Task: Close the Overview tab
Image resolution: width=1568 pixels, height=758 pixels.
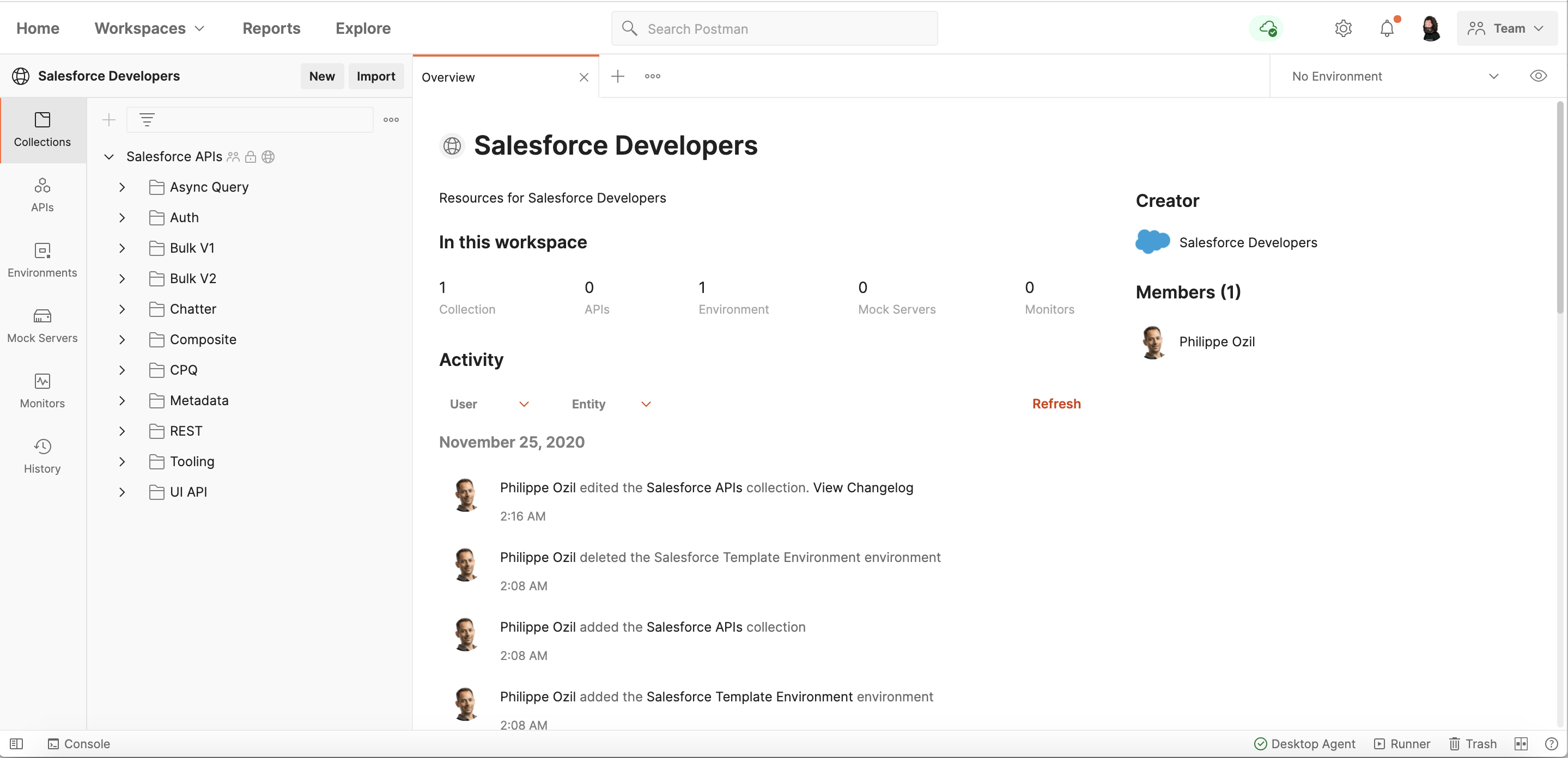Action: (x=584, y=77)
